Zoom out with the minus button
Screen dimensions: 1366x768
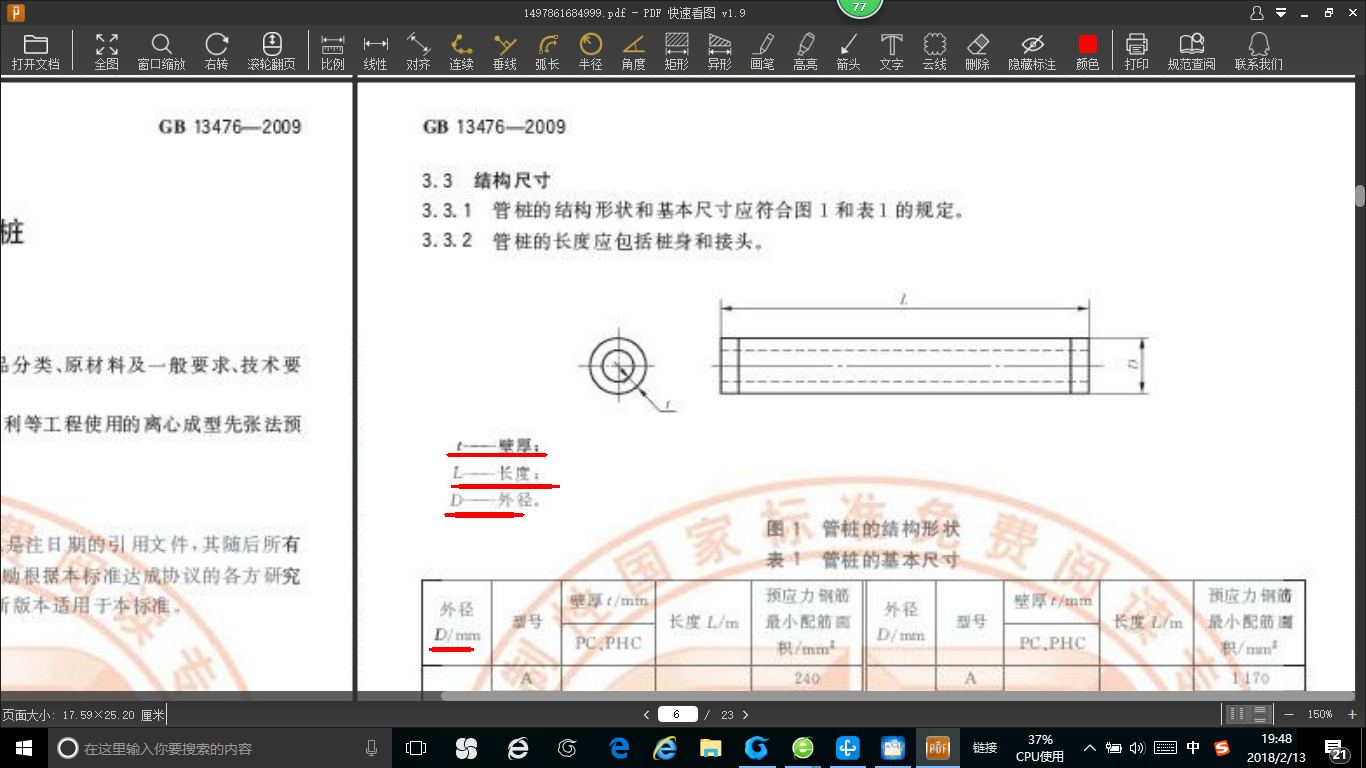click(1288, 714)
